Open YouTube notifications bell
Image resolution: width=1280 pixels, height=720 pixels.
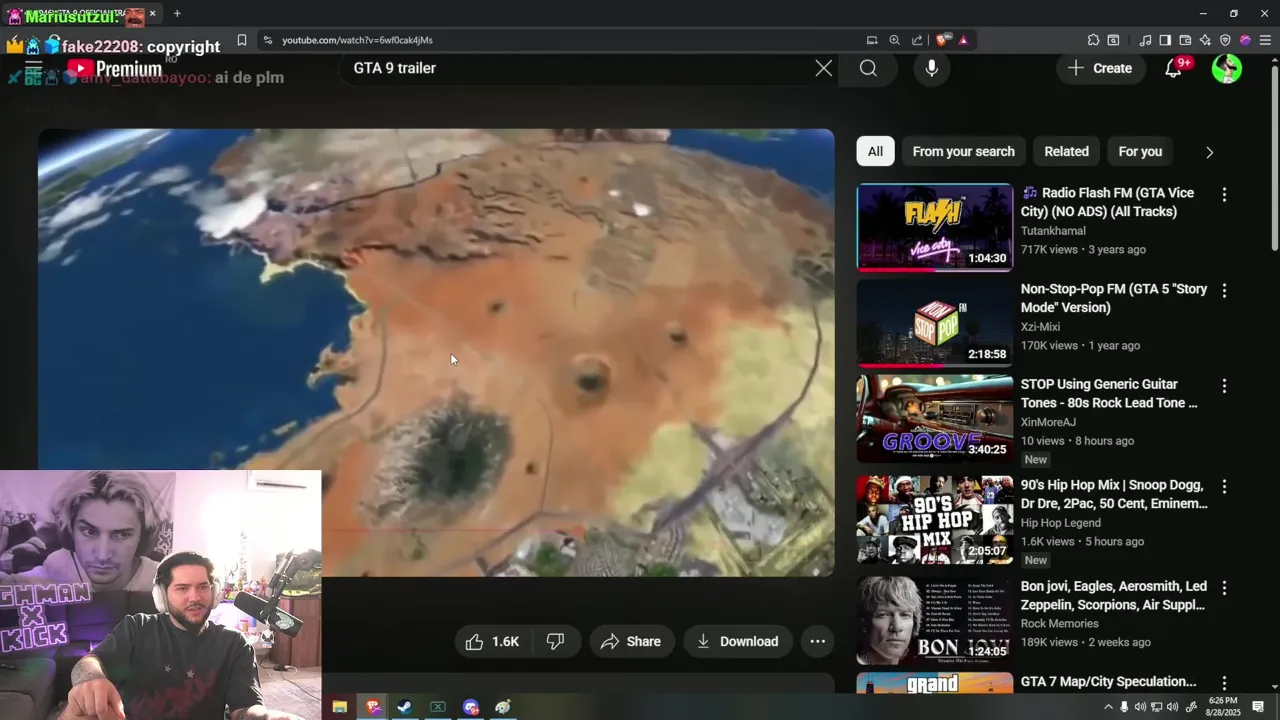point(1174,68)
